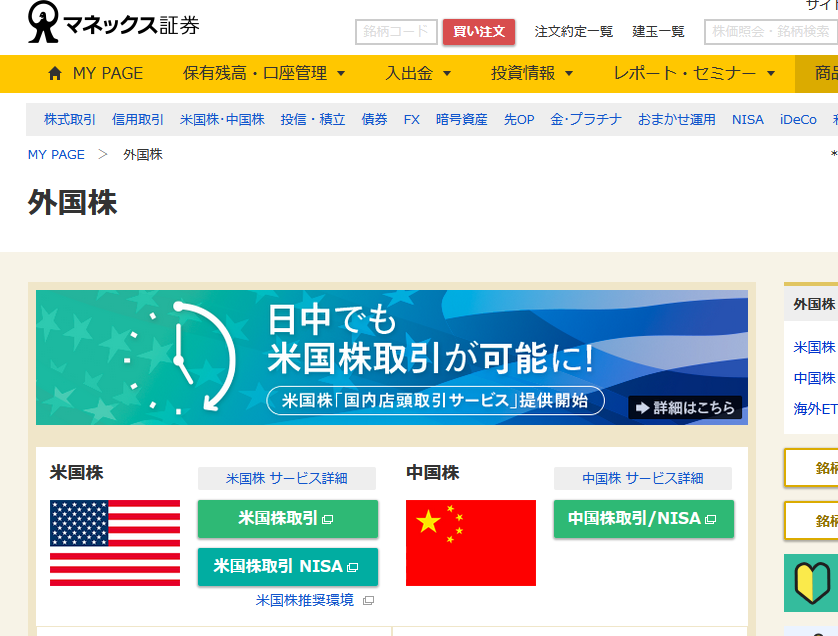The width and height of the screenshot is (838, 636).
Task: Click the 銘柄コード input field
Action: (x=396, y=32)
